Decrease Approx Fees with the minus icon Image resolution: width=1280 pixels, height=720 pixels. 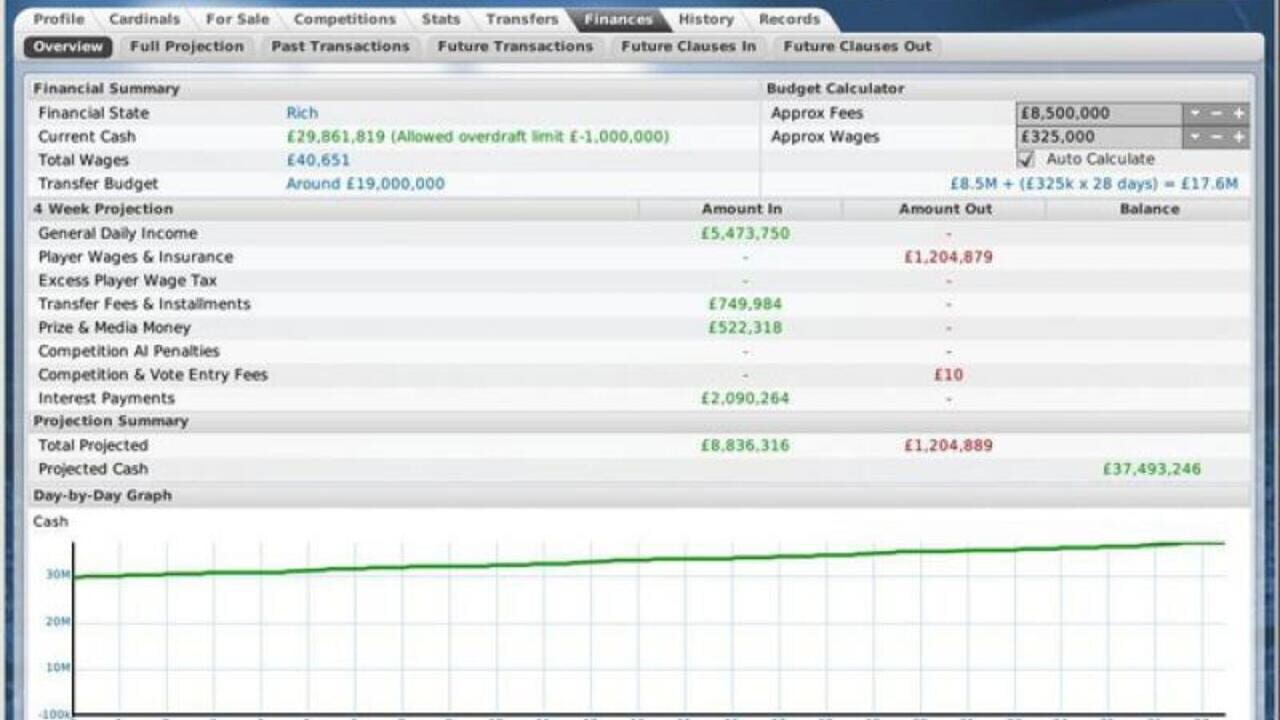(1217, 114)
